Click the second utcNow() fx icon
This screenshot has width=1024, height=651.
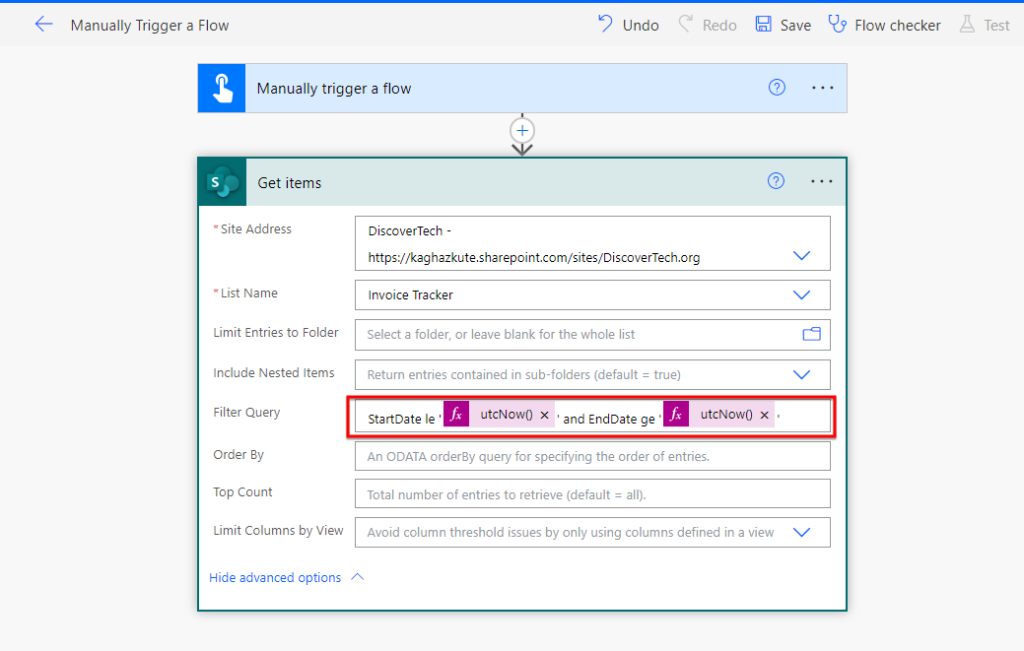[676, 414]
